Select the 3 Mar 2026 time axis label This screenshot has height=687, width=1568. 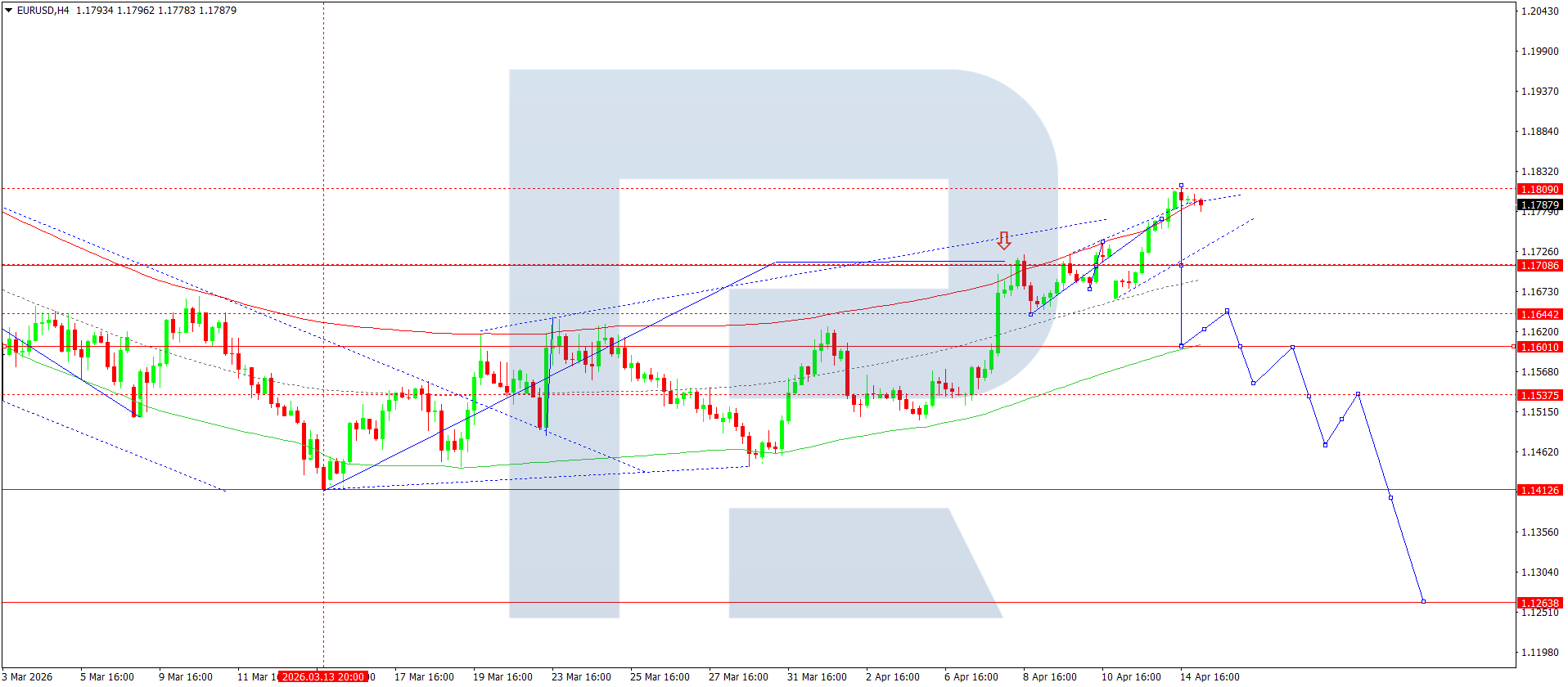click(28, 676)
